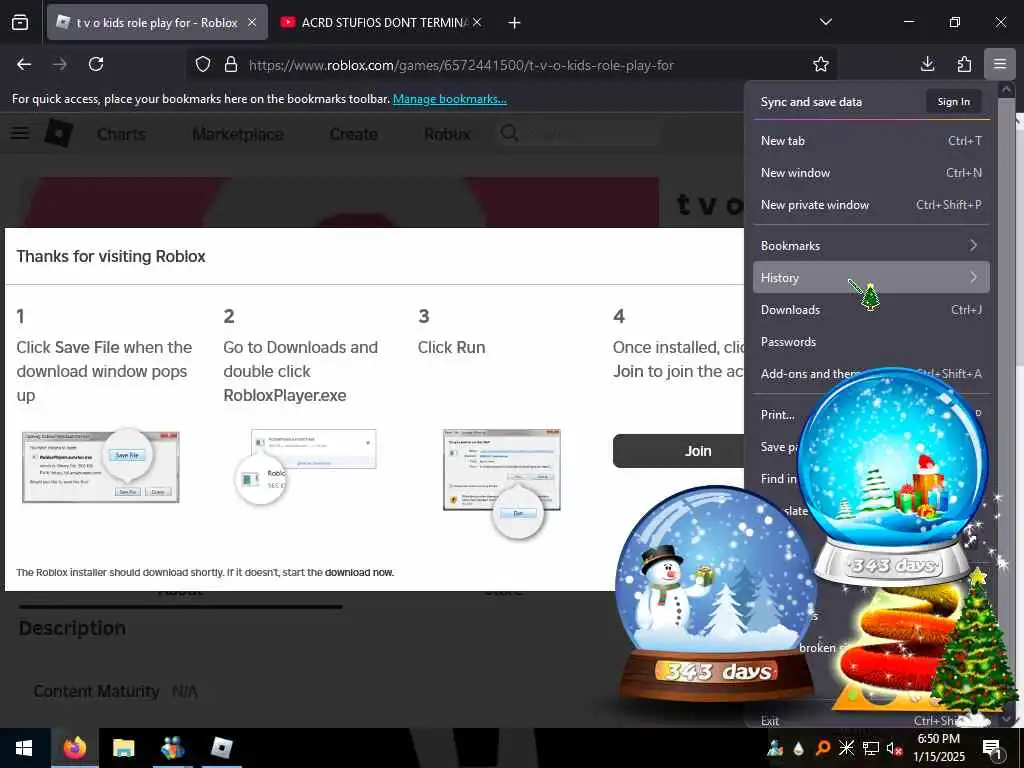Open Robux in Roblox navigation

[447, 134]
